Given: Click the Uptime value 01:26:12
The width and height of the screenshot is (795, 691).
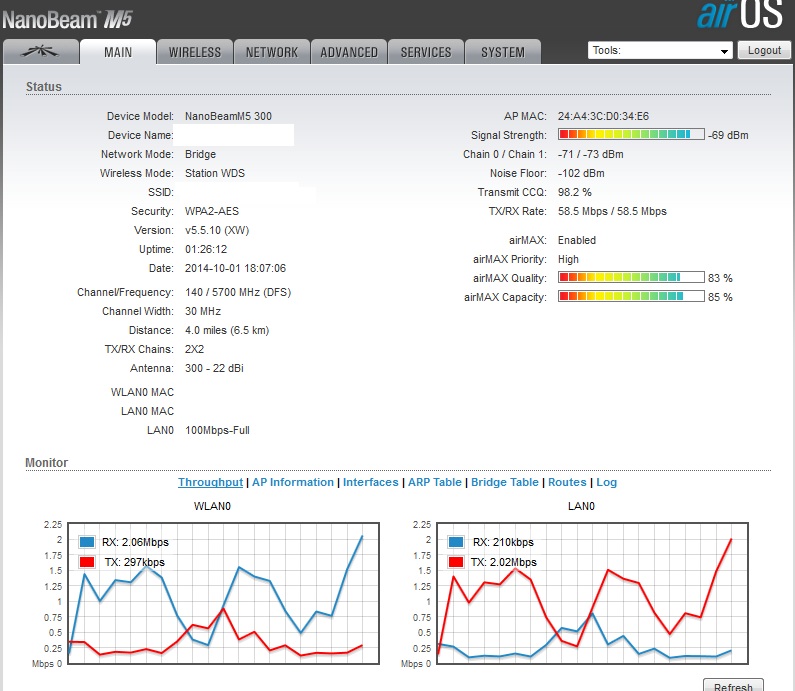Looking at the screenshot, I should tap(206, 249).
